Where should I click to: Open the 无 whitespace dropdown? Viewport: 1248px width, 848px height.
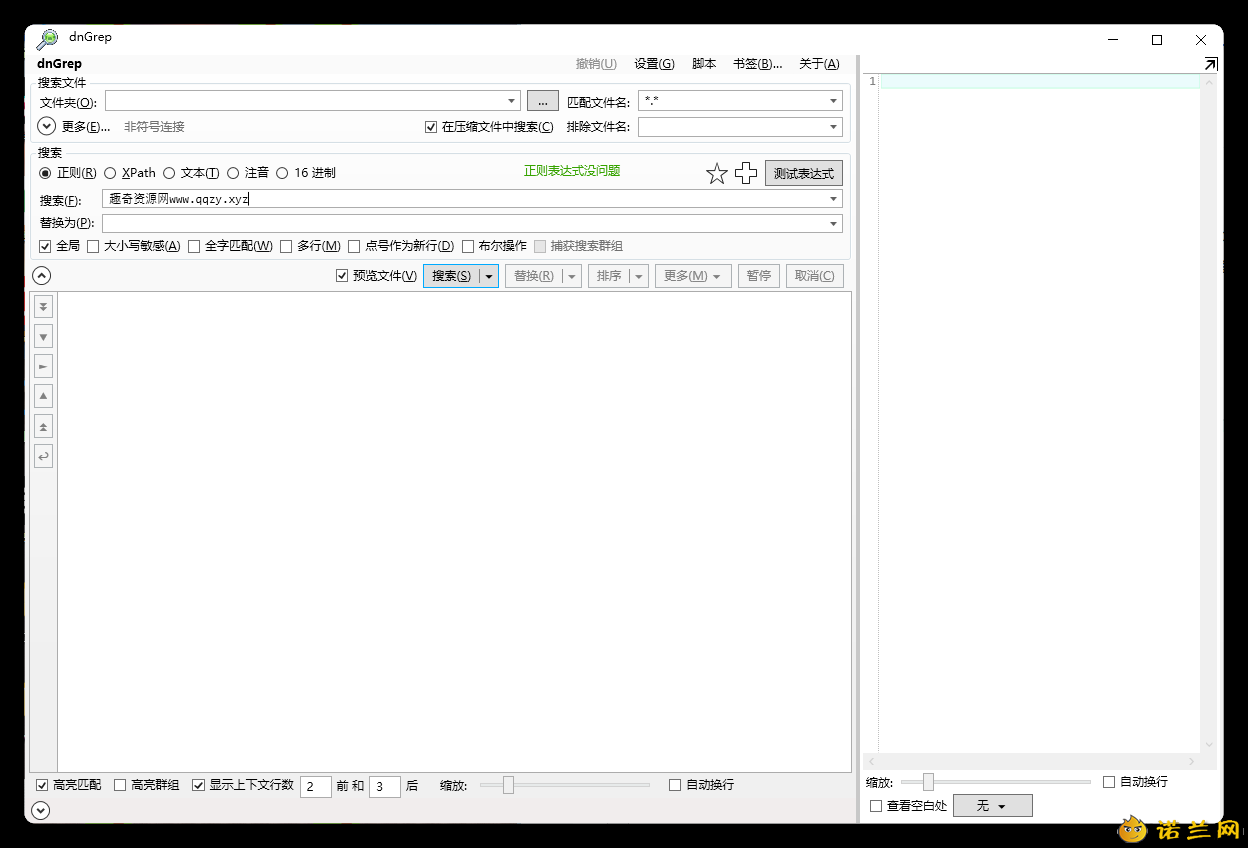993,806
